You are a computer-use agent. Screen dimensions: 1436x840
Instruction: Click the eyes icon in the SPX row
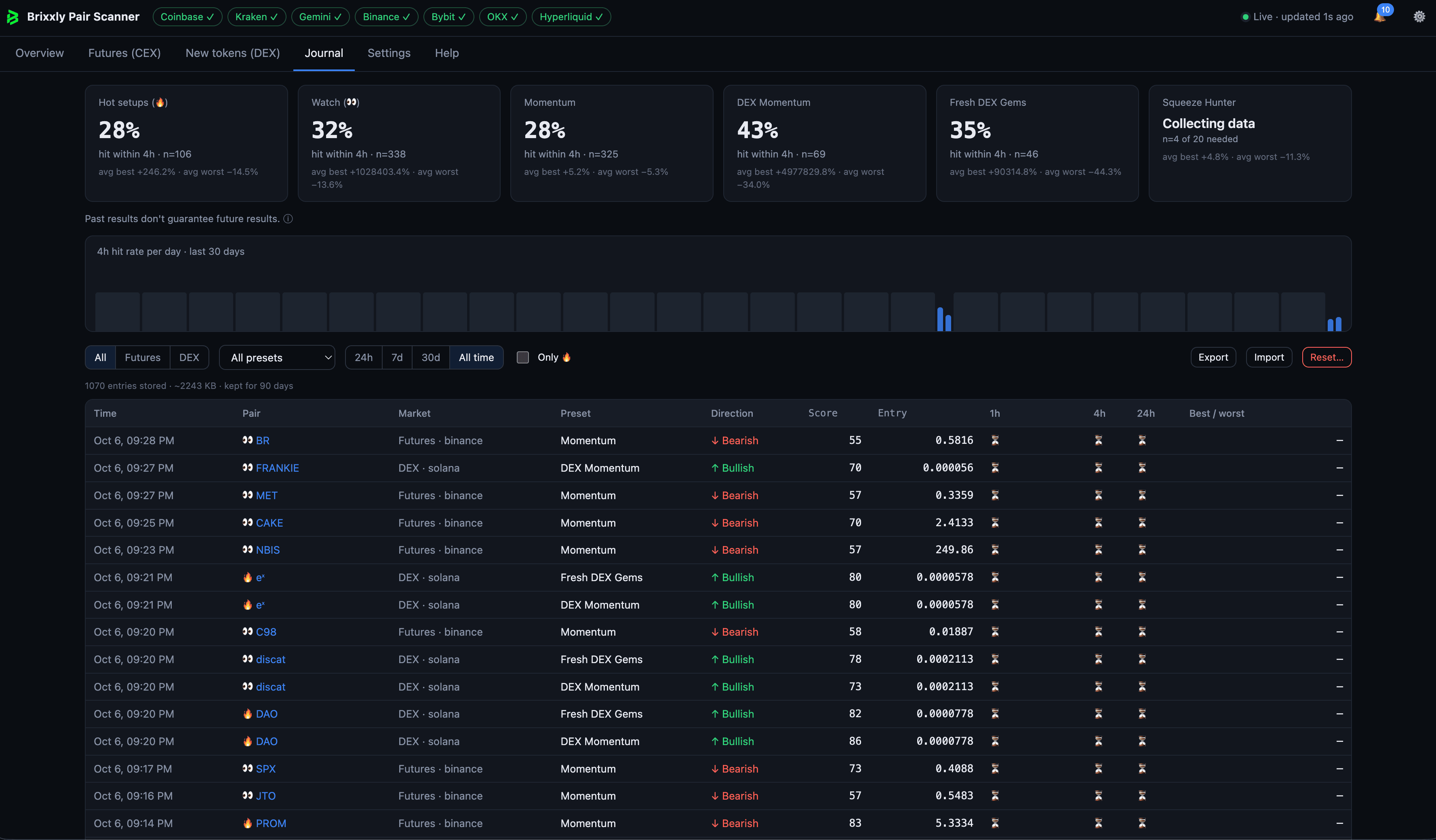click(247, 768)
